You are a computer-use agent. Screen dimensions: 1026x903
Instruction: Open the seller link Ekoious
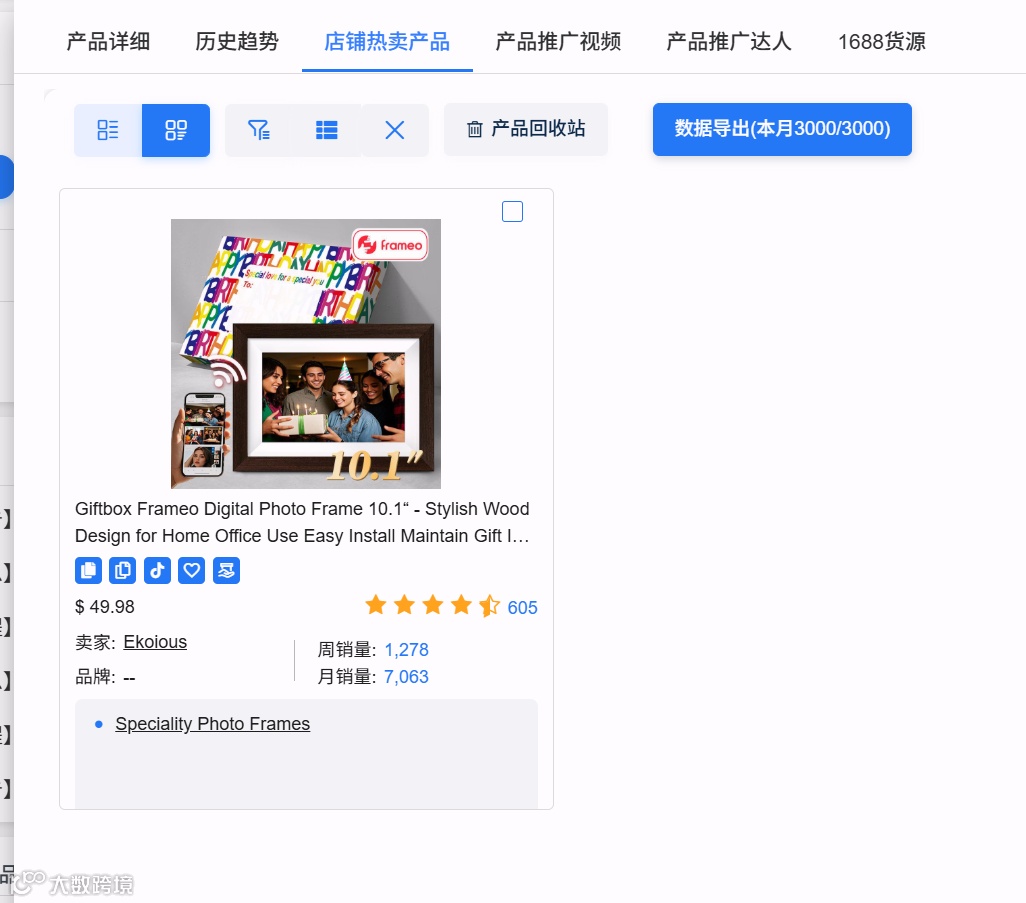tap(155, 642)
